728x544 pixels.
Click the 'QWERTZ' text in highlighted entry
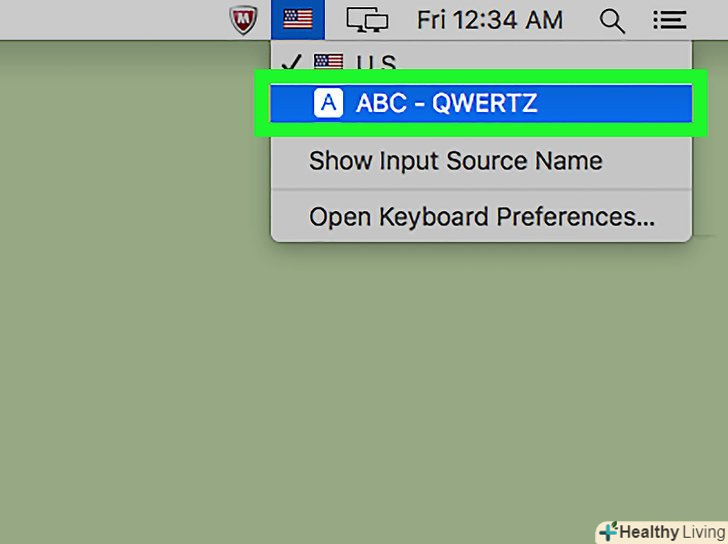click(x=484, y=102)
